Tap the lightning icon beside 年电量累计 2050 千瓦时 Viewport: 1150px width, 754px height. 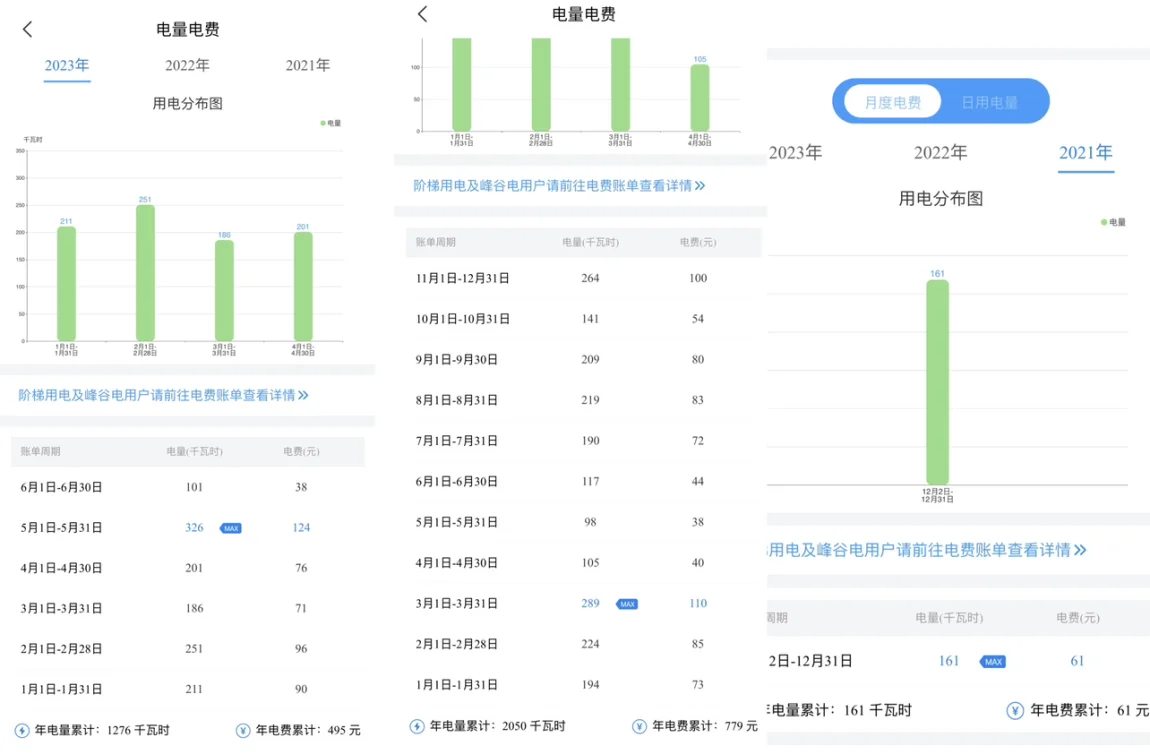417,727
